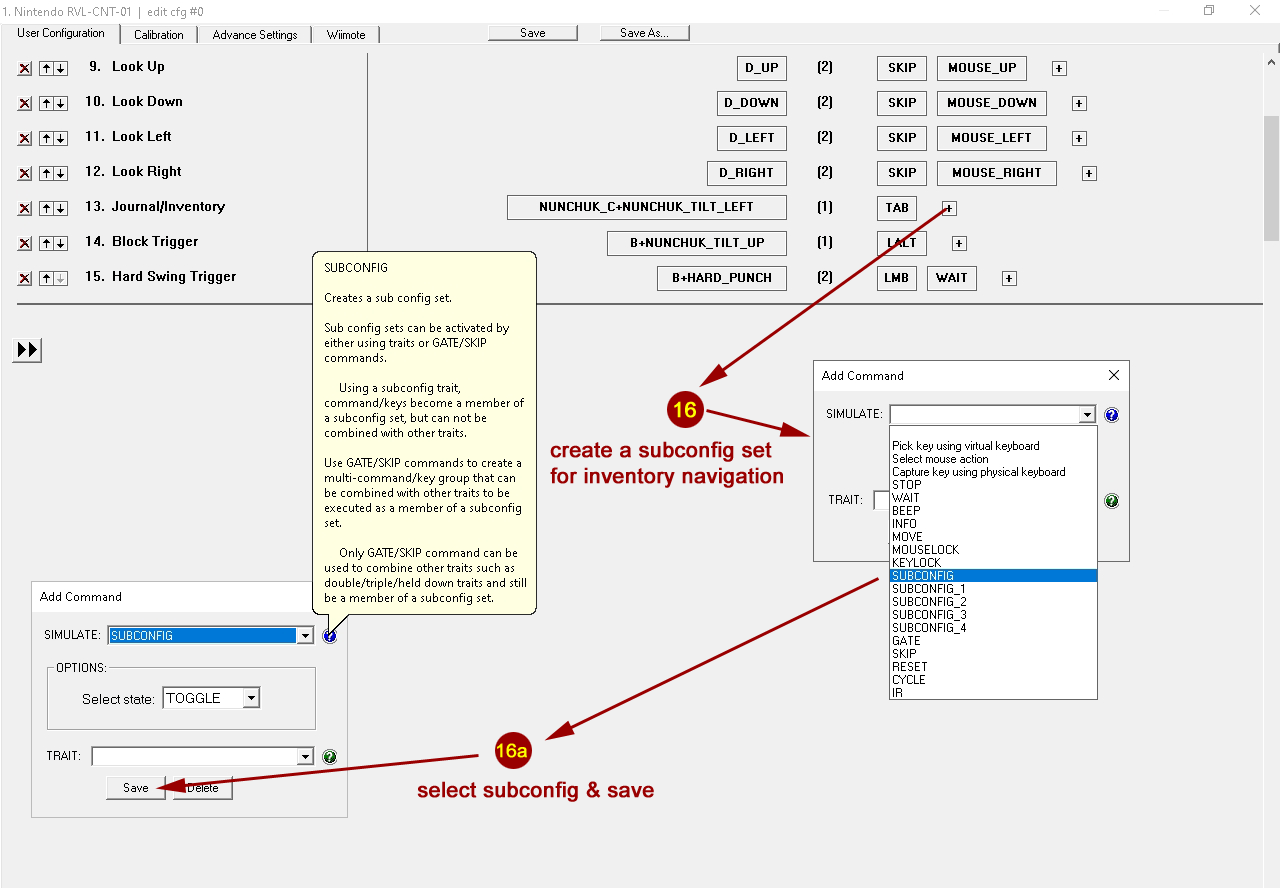The image size is (1280, 888).
Task: Select GATE in the command list
Action: [x=906, y=641]
